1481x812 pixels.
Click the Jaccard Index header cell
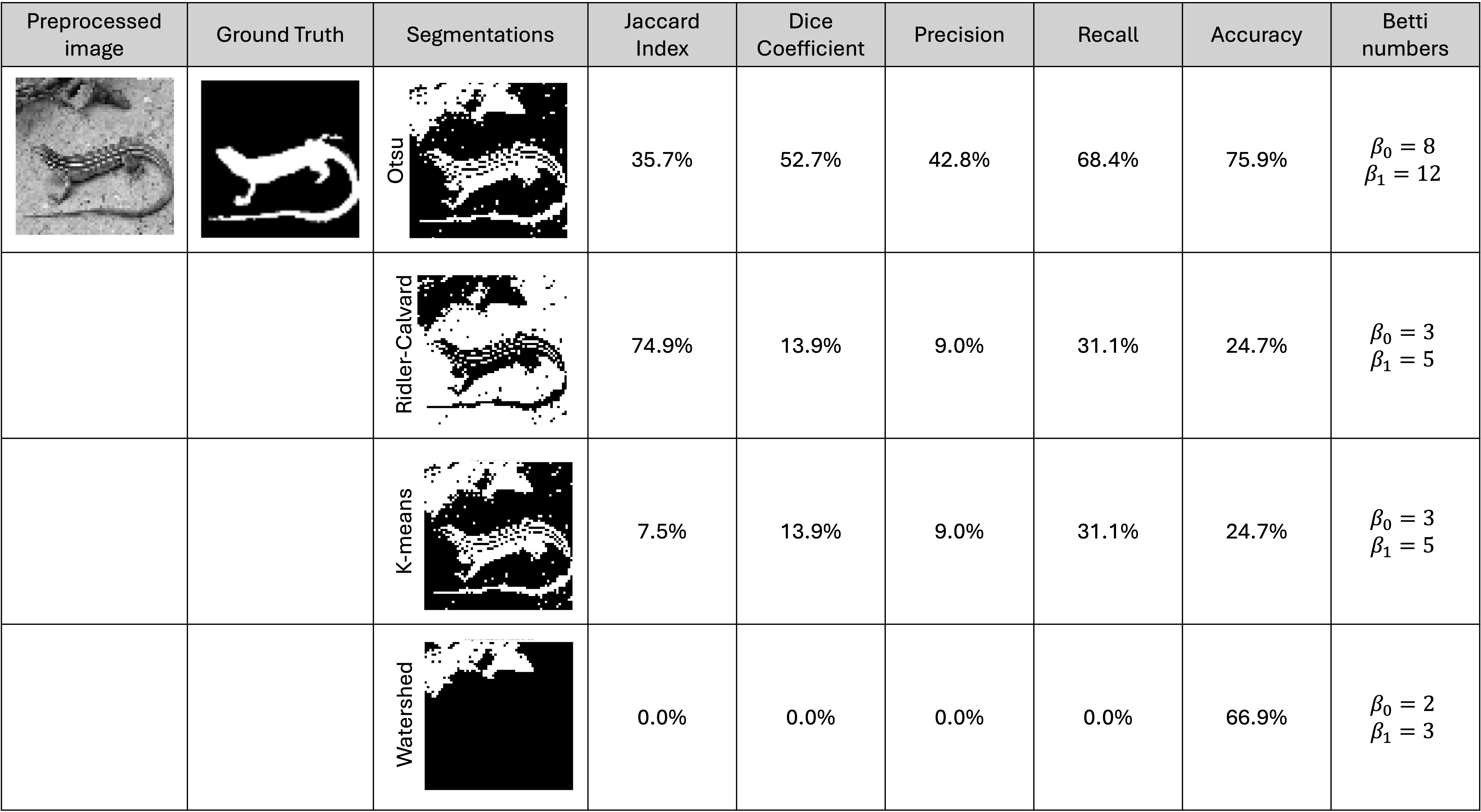pyautogui.click(x=662, y=34)
